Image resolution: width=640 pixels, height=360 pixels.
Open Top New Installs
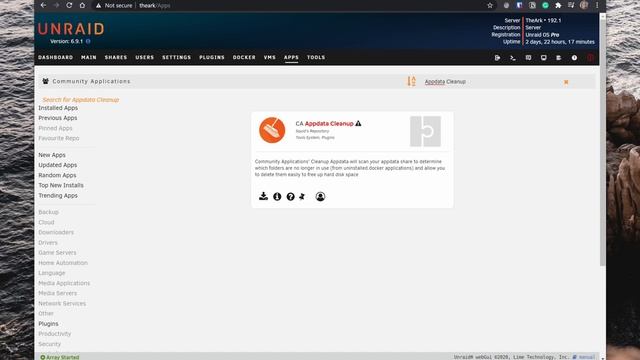click(61, 185)
